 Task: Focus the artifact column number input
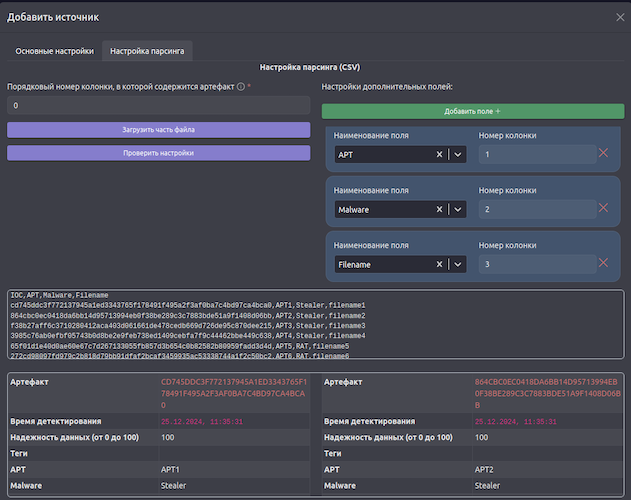tap(159, 105)
